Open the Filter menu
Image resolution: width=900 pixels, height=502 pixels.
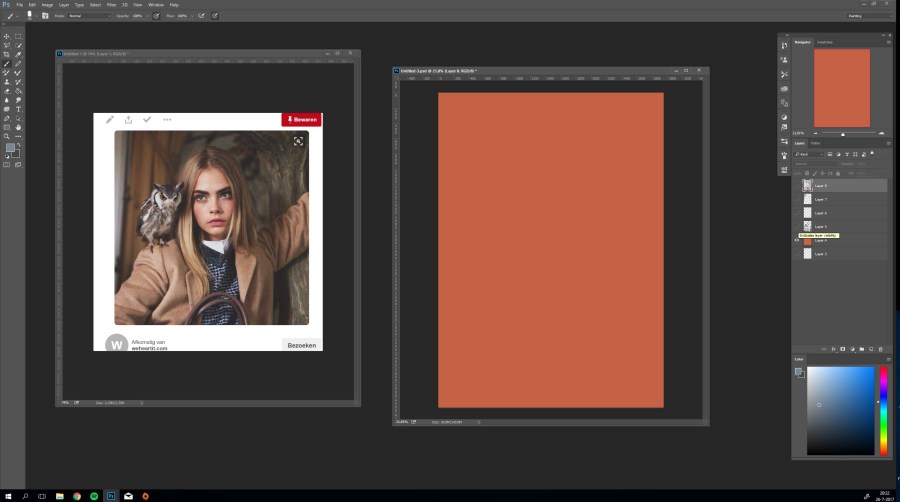[x=112, y=4]
